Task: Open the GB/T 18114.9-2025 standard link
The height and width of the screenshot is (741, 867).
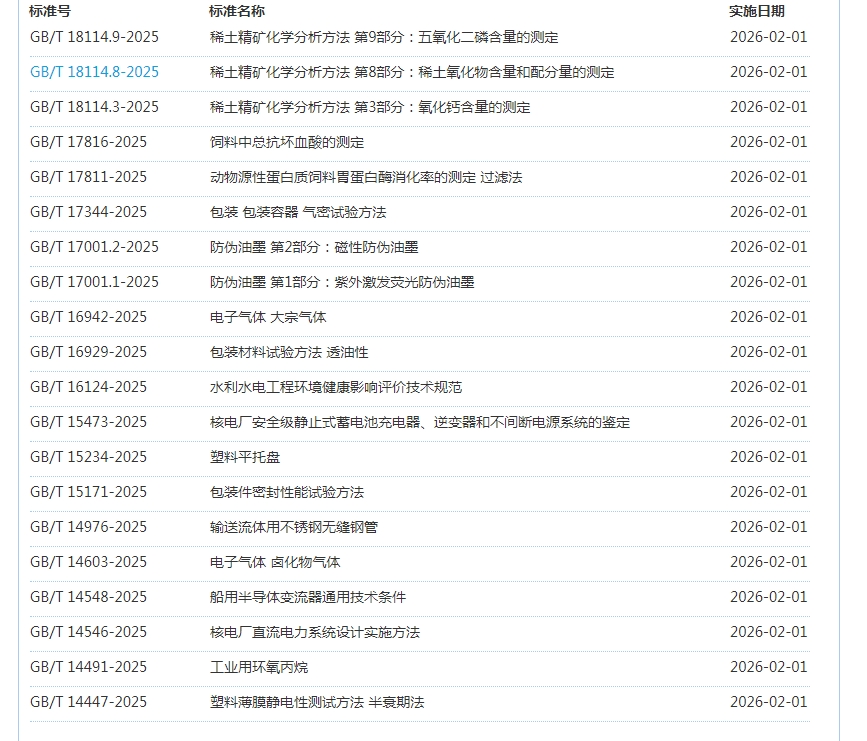Action: point(94,37)
